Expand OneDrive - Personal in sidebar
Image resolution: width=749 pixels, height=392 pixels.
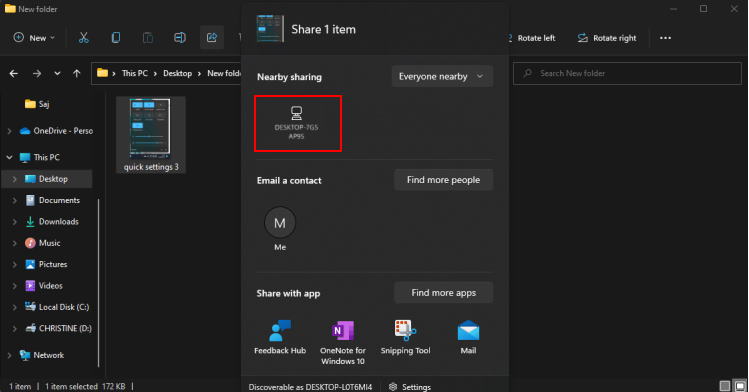pos(9,131)
